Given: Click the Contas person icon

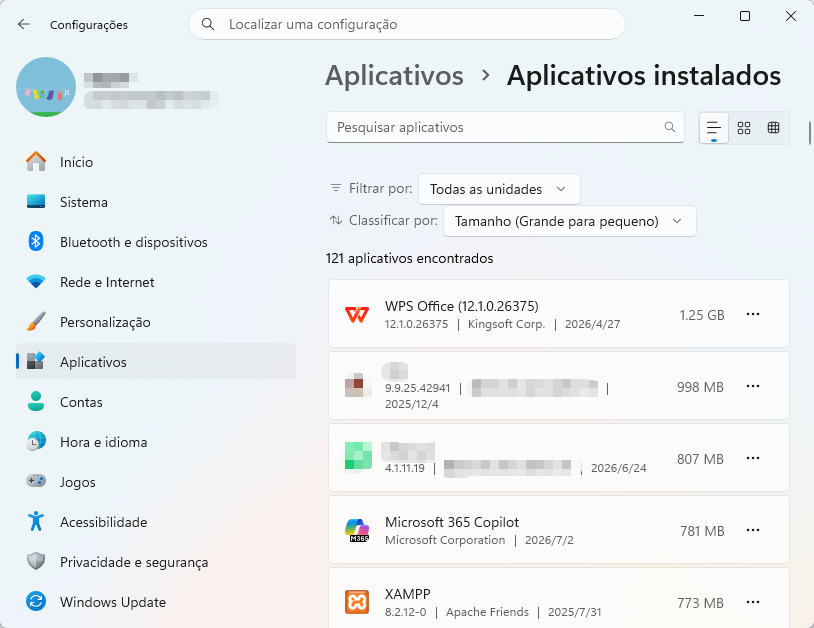Looking at the screenshot, I should [36, 401].
